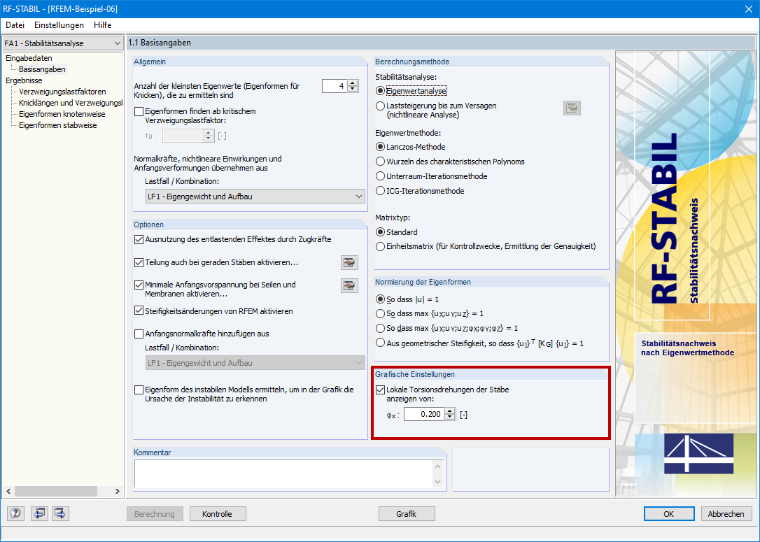Select Ergebnisse tree node
The image size is (760, 542).
24,80
